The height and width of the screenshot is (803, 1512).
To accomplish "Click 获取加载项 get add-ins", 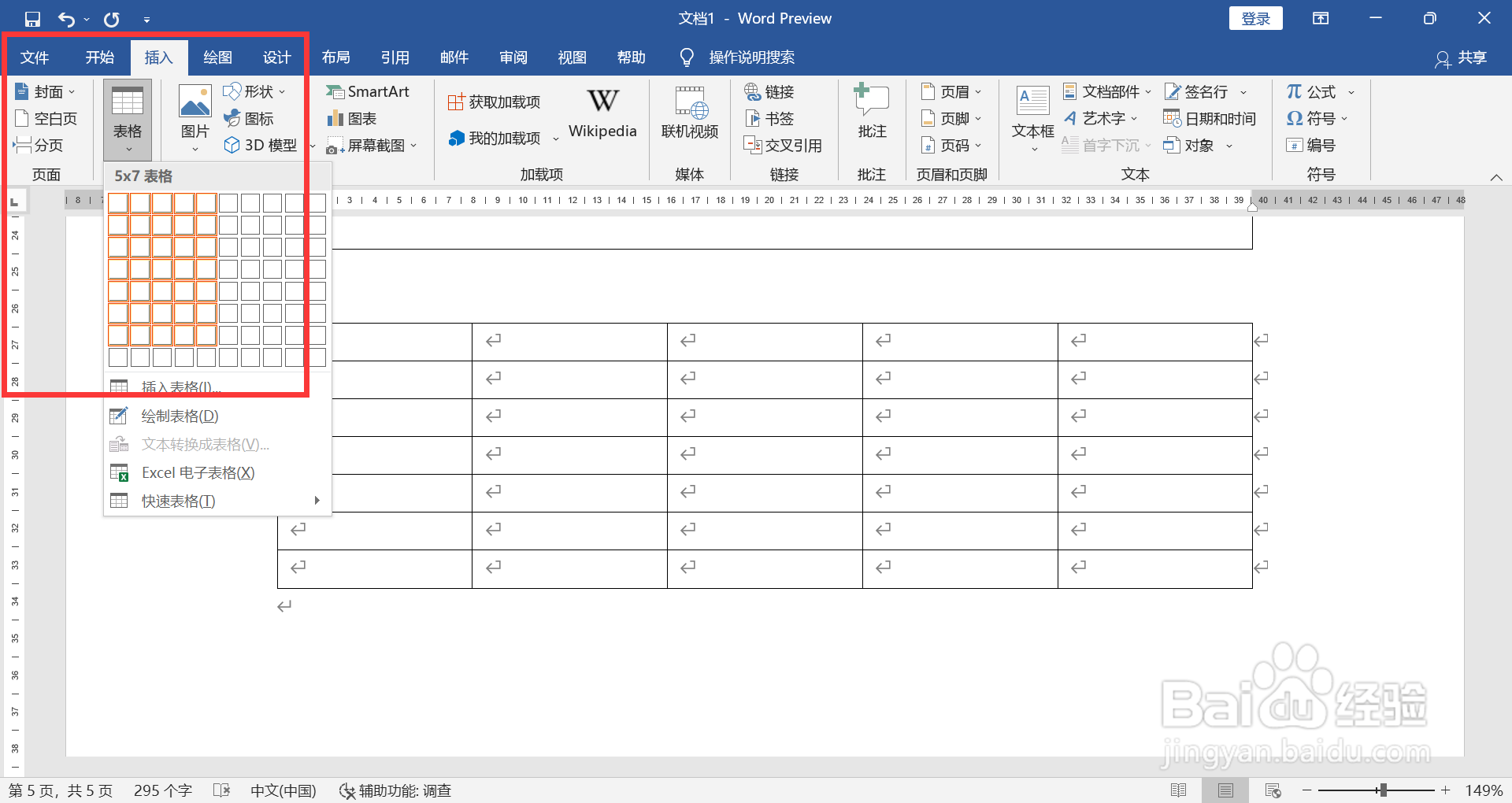I will point(494,102).
